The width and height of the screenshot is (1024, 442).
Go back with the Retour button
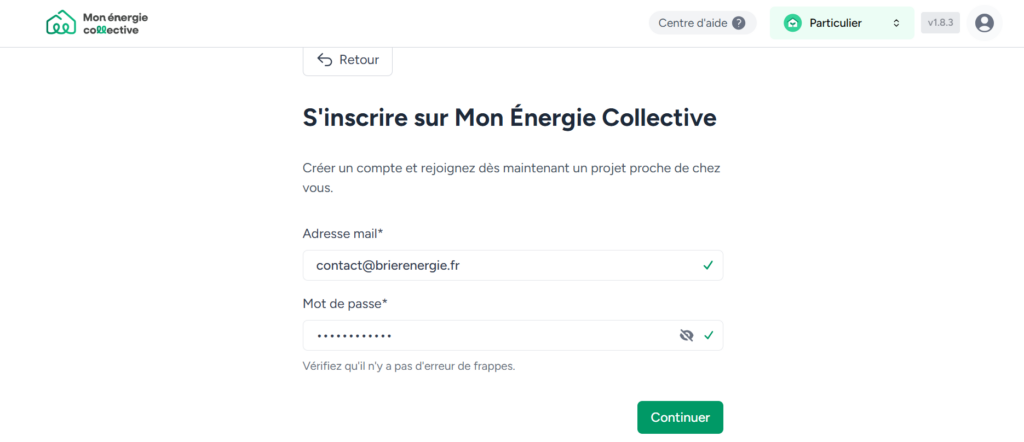[348, 60]
